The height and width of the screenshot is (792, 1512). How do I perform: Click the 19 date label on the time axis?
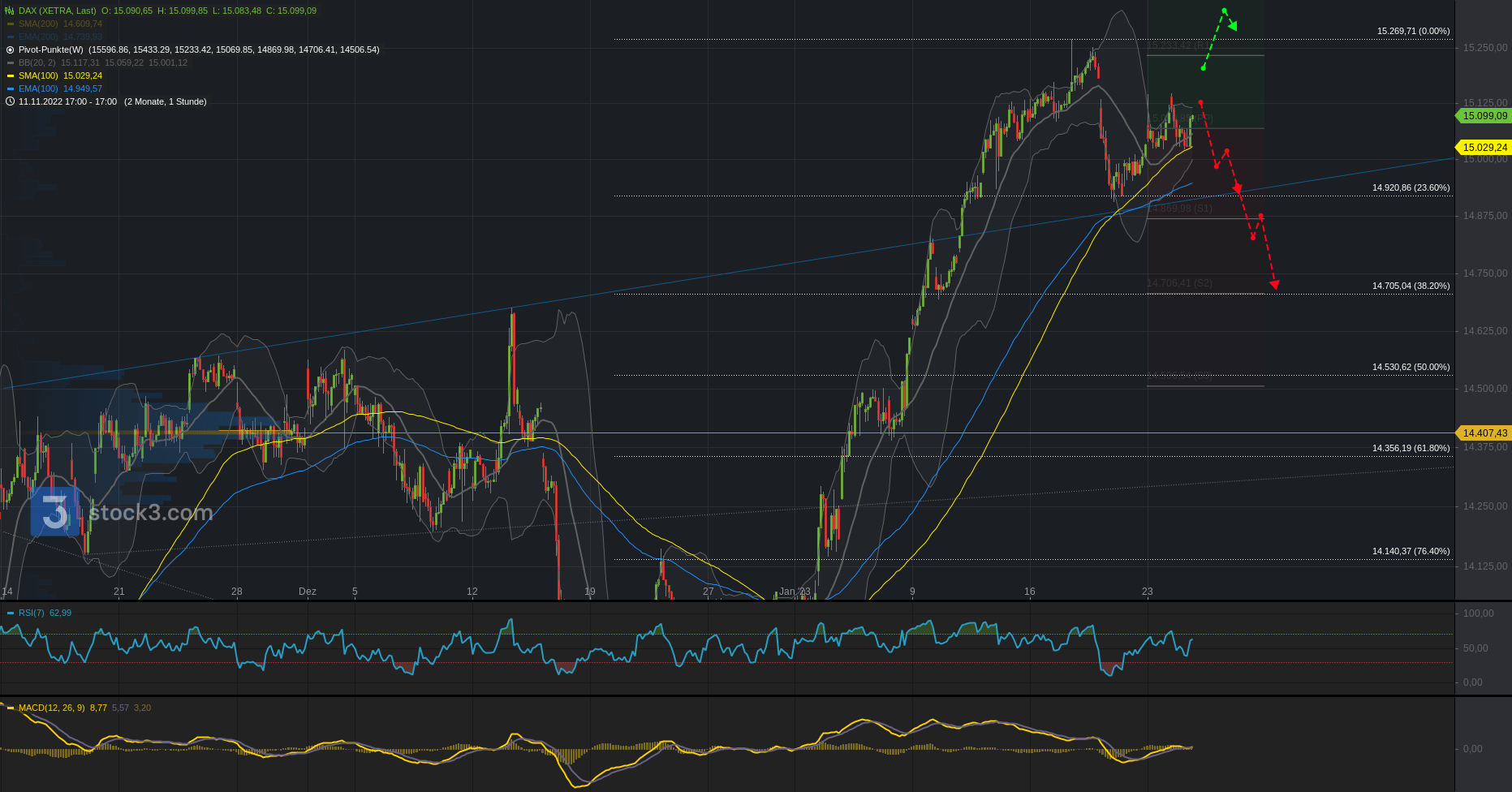click(x=590, y=592)
